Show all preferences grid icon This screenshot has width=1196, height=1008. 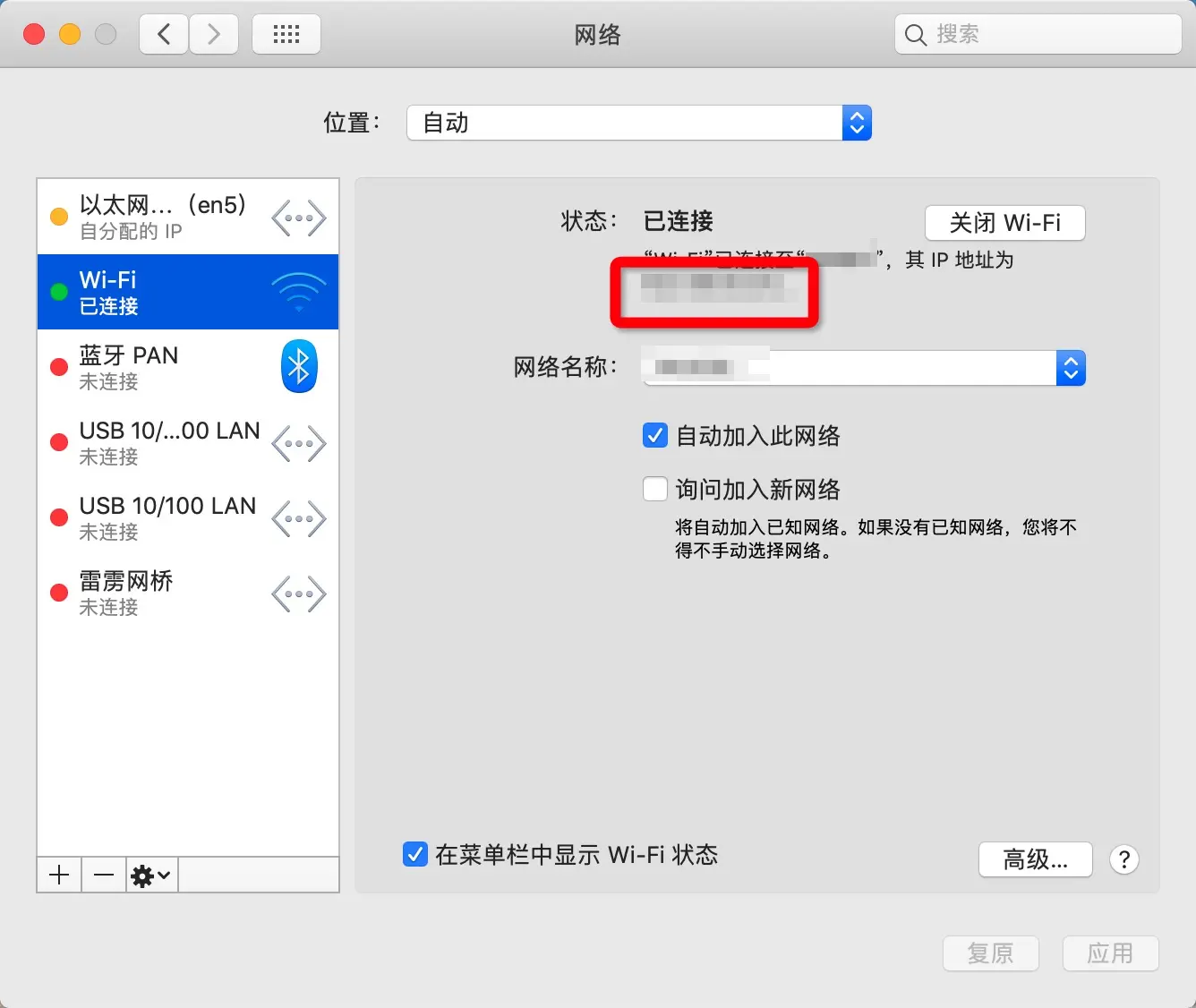click(x=286, y=35)
